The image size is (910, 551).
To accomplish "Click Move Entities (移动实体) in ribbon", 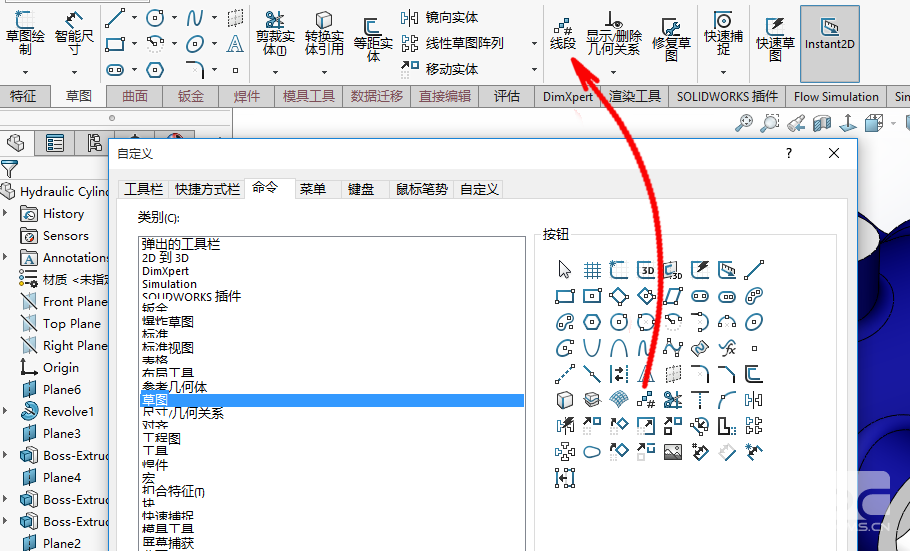I will point(439,69).
